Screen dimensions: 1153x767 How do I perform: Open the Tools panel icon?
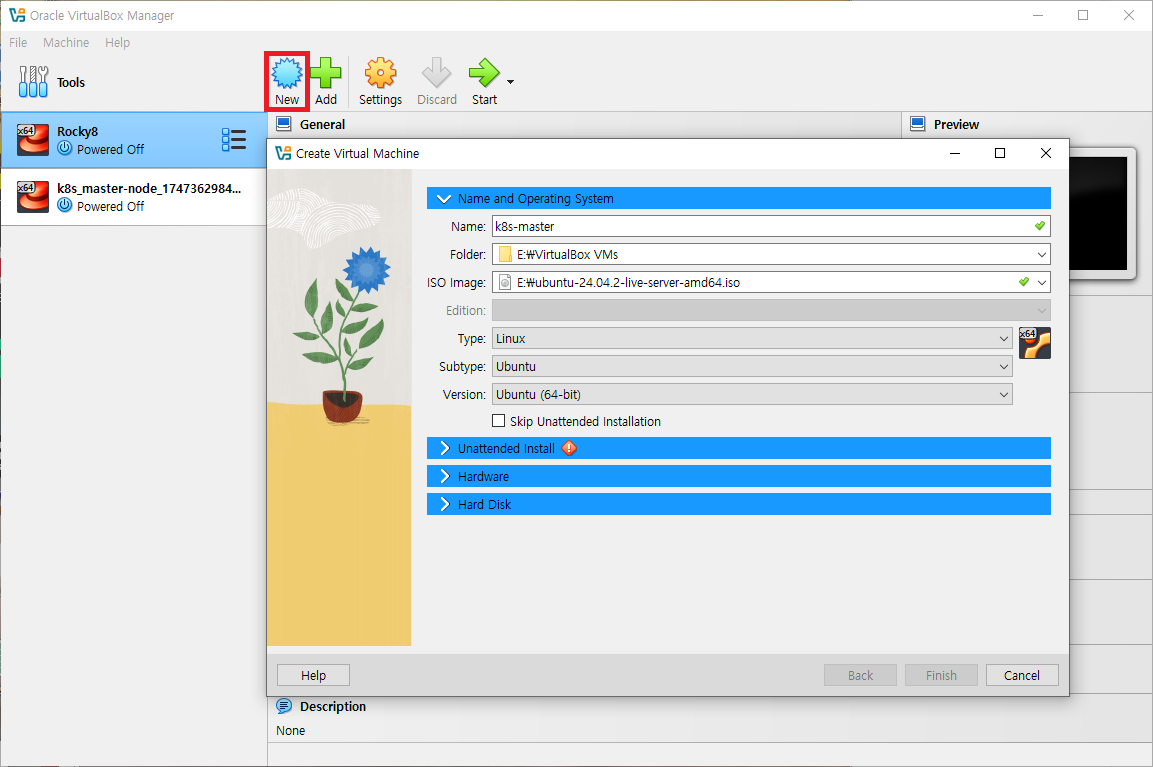pos(33,82)
